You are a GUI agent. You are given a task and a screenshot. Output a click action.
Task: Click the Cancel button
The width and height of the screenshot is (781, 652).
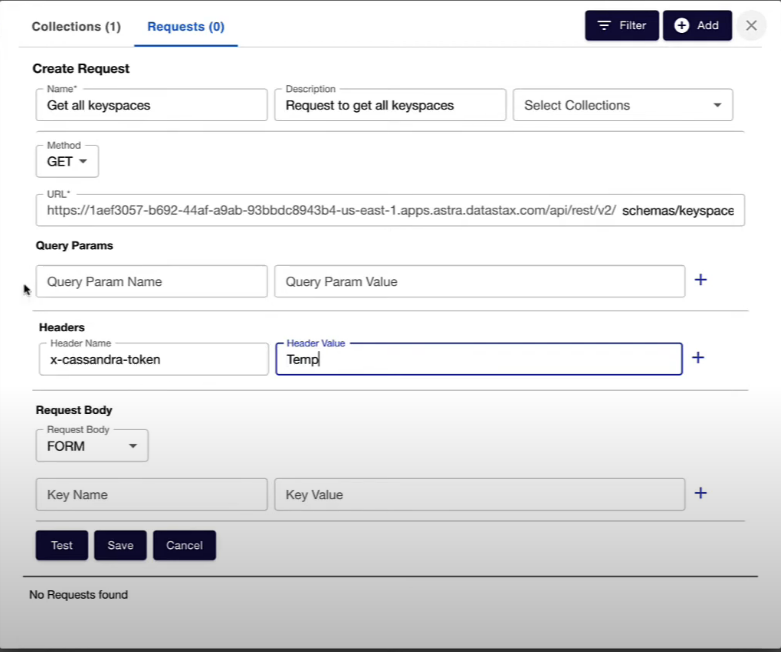(x=184, y=545)
